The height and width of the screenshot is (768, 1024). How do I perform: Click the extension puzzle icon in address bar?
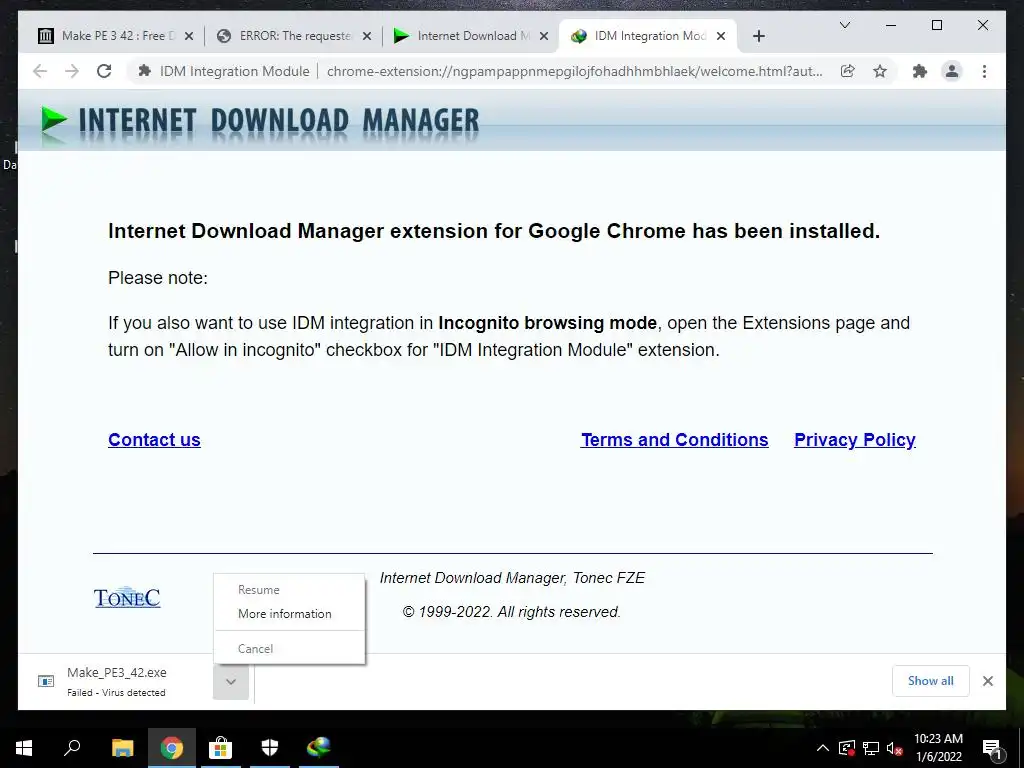(x=144, y=71)
